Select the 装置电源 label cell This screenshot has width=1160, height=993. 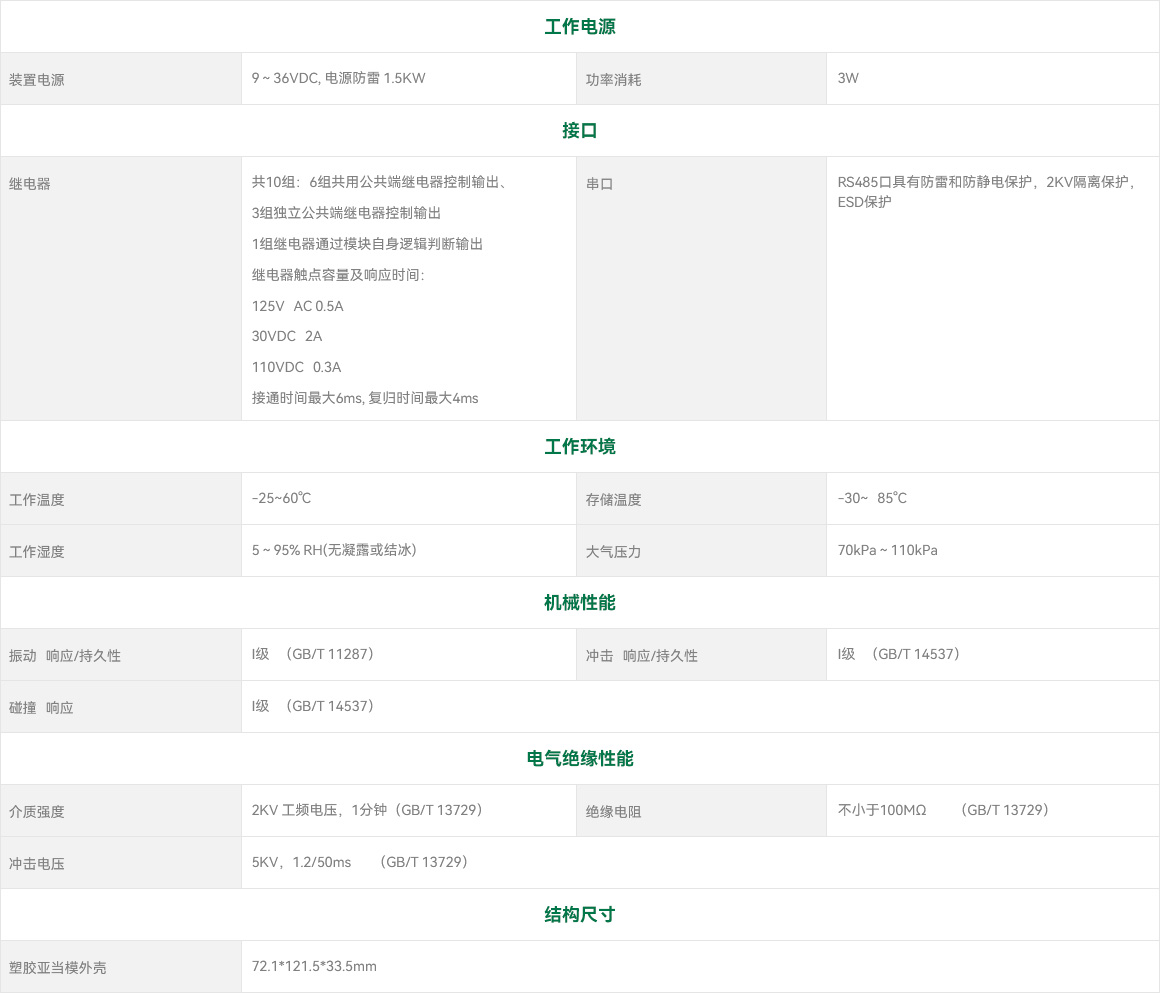[x=37, y=80]
